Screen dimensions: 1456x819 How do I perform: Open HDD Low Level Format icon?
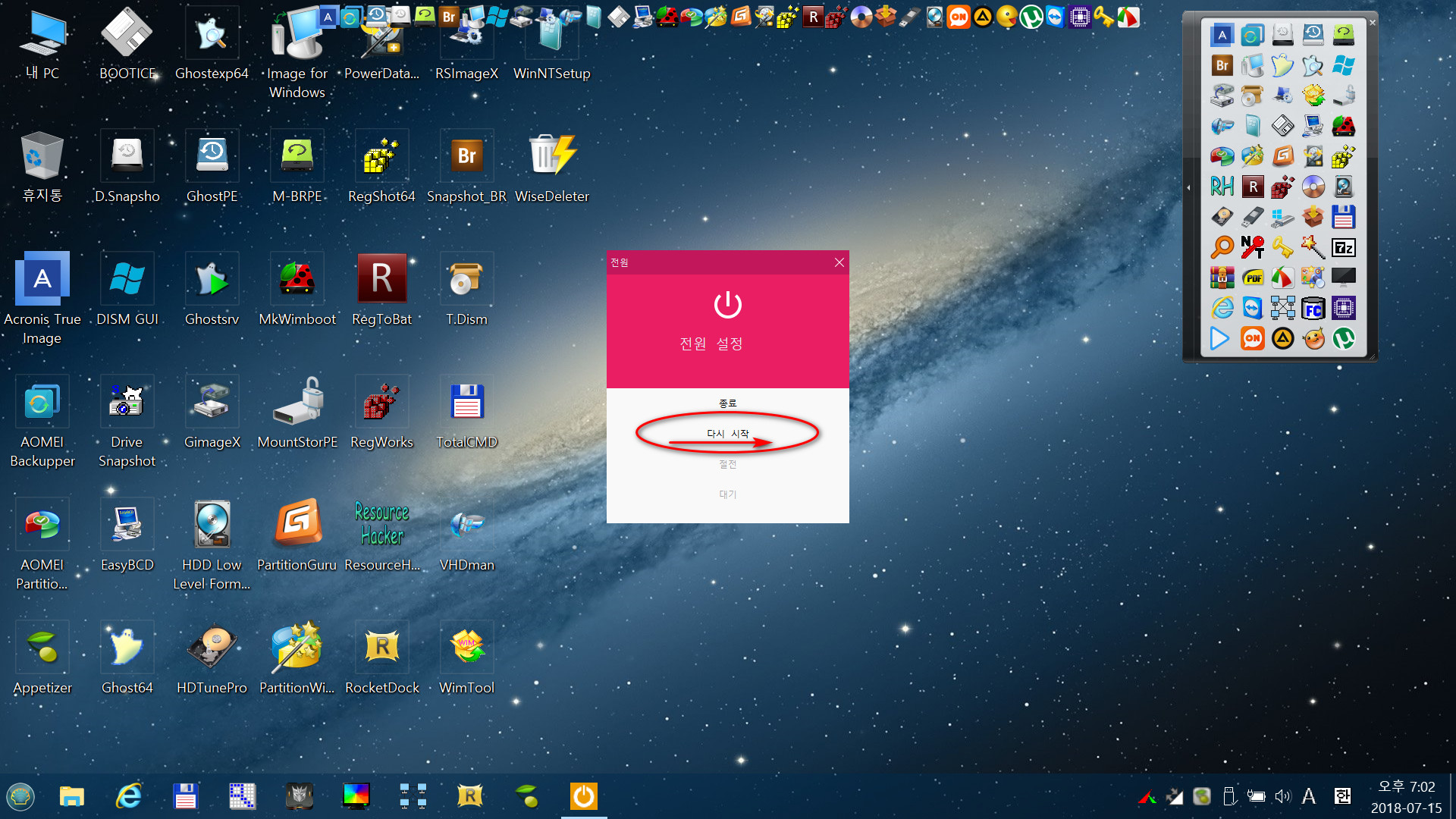coord(212,544)
